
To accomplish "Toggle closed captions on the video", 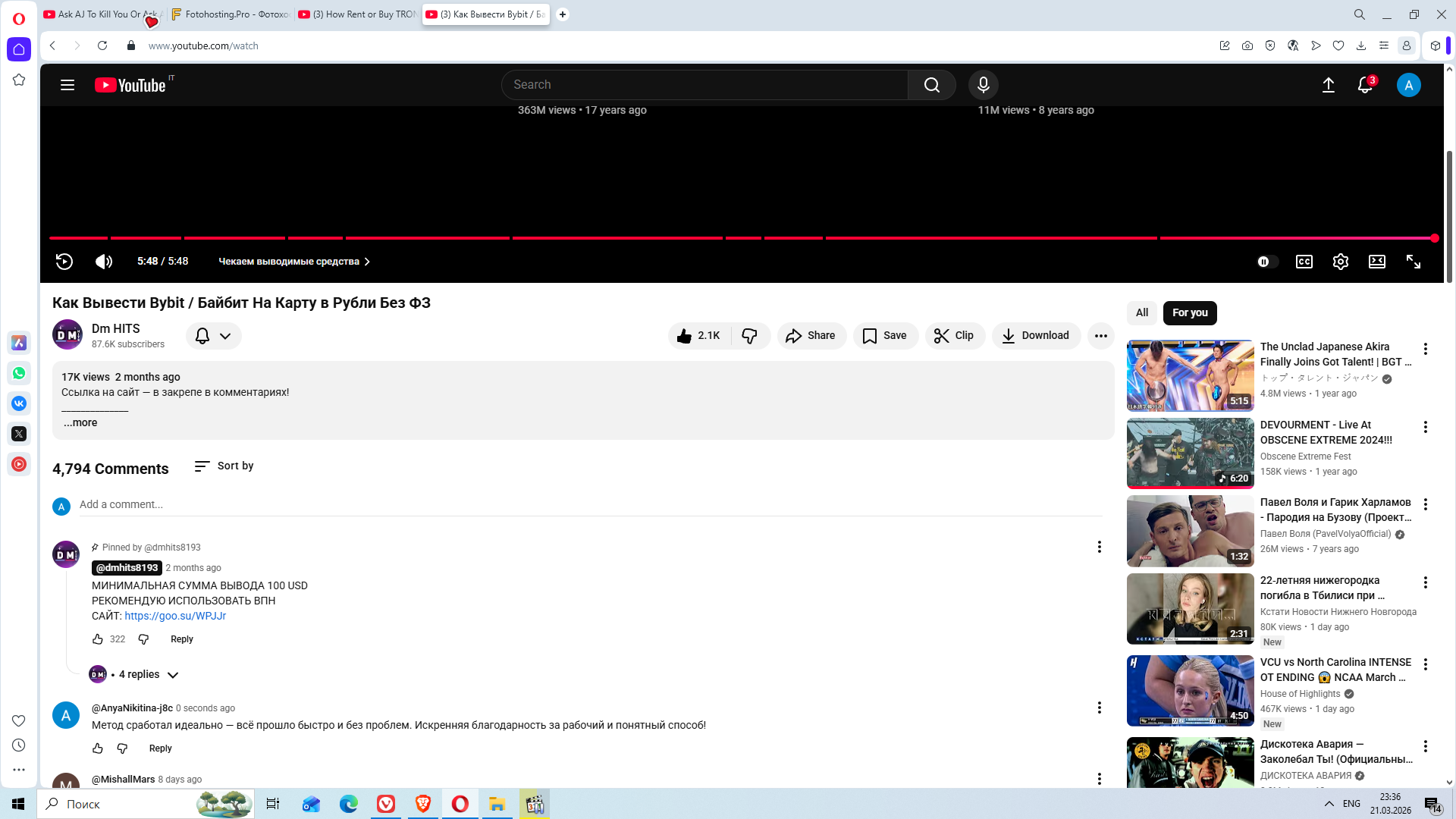I will click(x=1304, y=262).
